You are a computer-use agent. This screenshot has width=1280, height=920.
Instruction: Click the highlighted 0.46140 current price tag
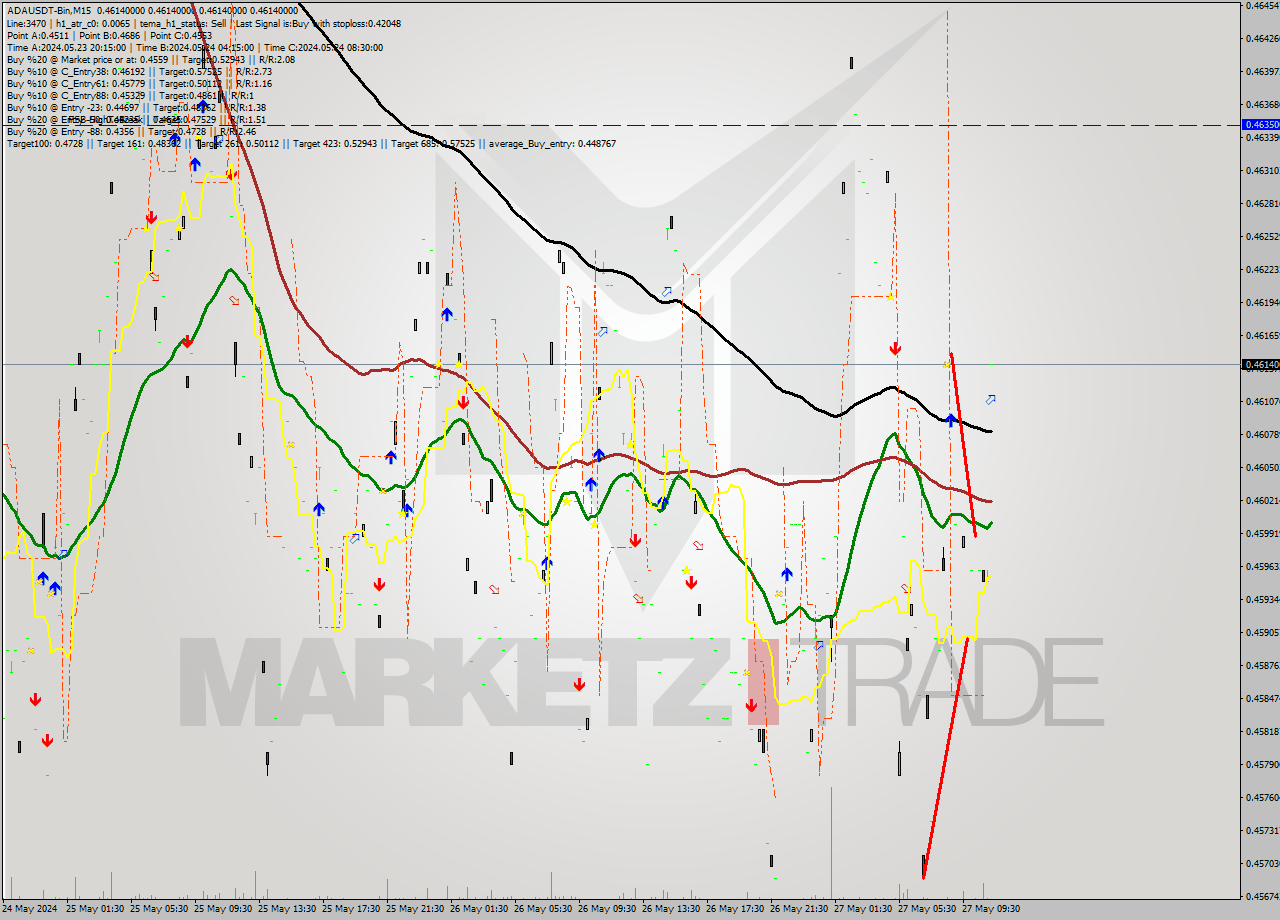click(x=1259, y=365)
